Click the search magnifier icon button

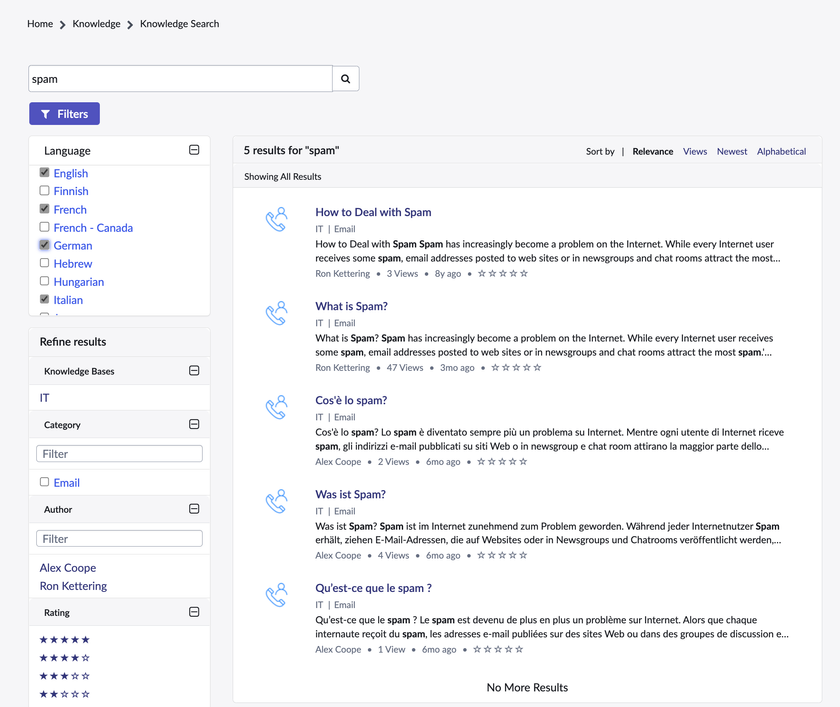pos(346,79)
